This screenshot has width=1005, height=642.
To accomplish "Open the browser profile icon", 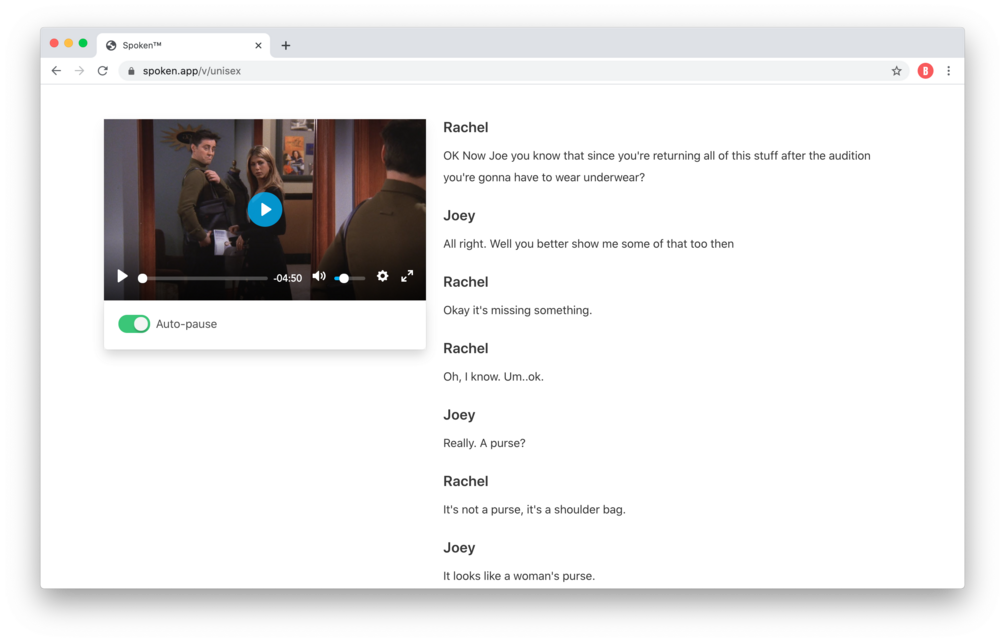I will tap(924, 71).
